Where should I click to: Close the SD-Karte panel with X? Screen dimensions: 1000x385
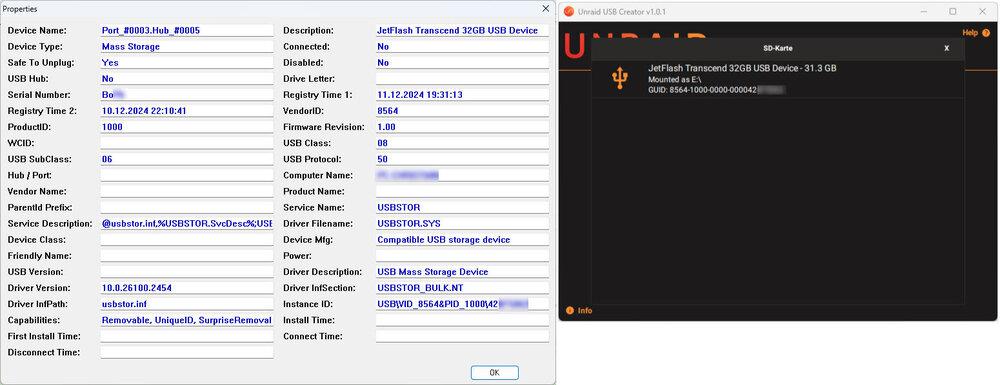(946, 48)
